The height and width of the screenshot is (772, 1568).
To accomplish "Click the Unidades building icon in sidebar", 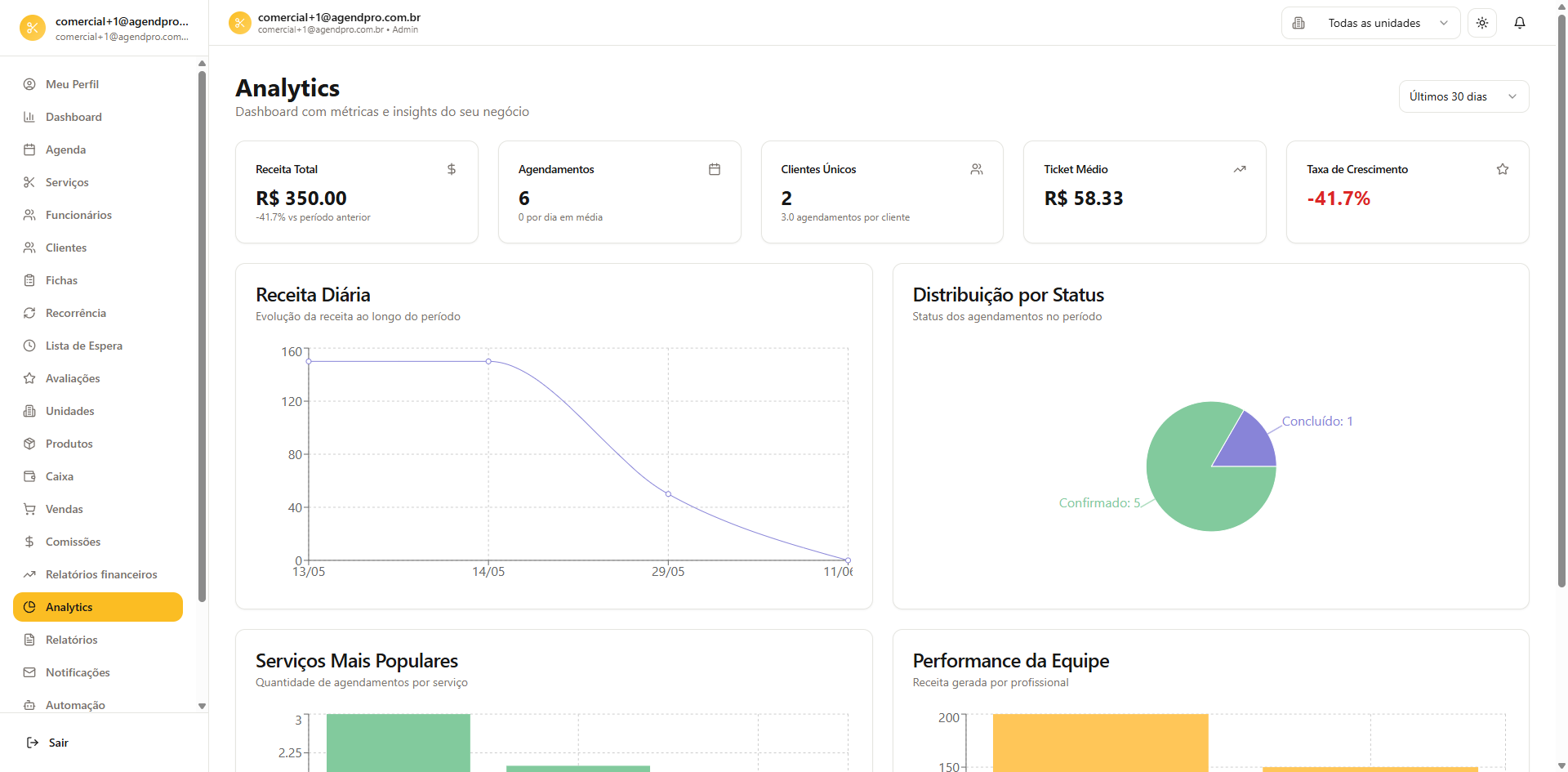I will [x=29, y=411].
